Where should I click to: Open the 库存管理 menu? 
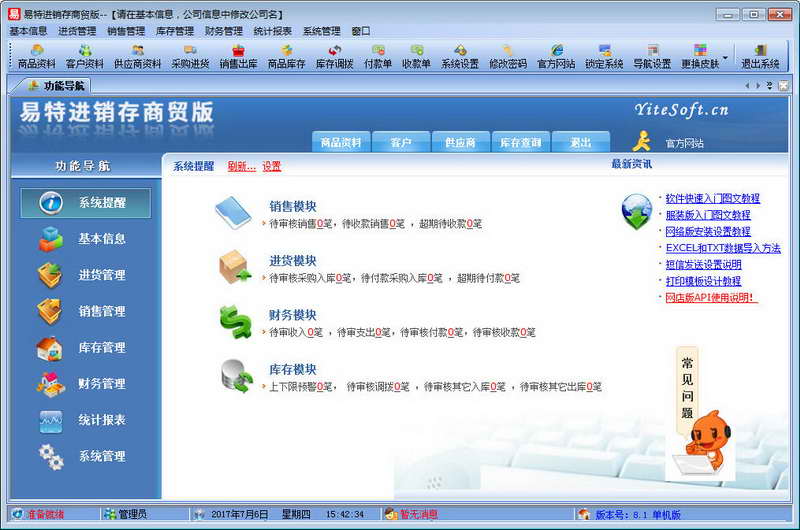coord(175,31)
